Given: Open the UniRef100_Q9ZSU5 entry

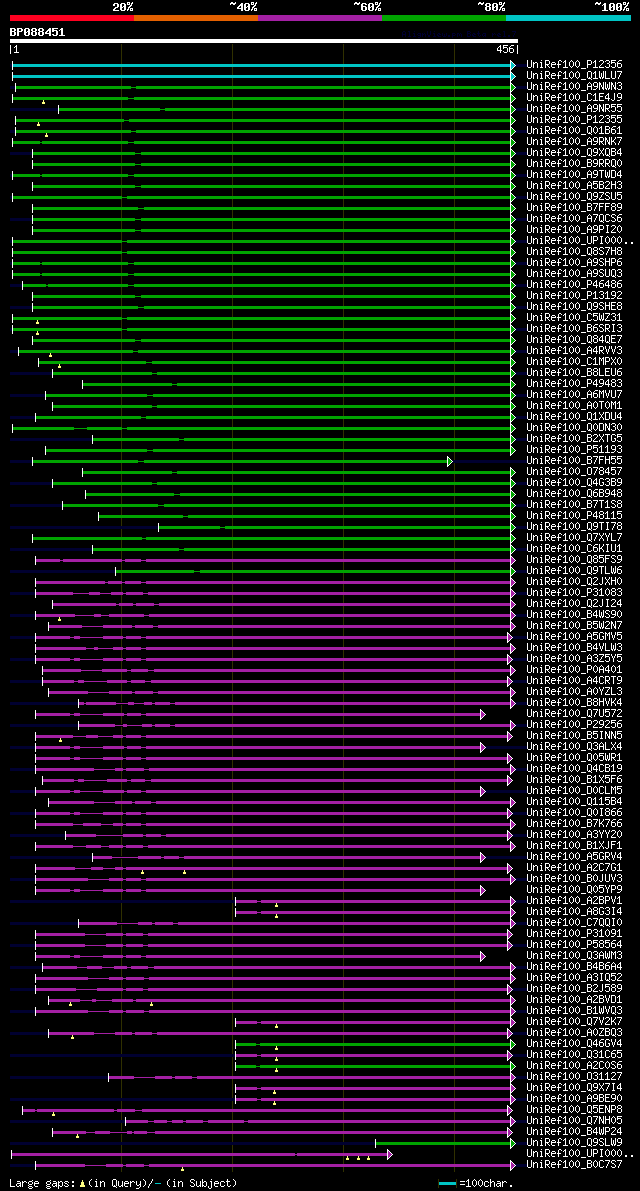Looking at the screenshot, I should (x=574, y=197).
